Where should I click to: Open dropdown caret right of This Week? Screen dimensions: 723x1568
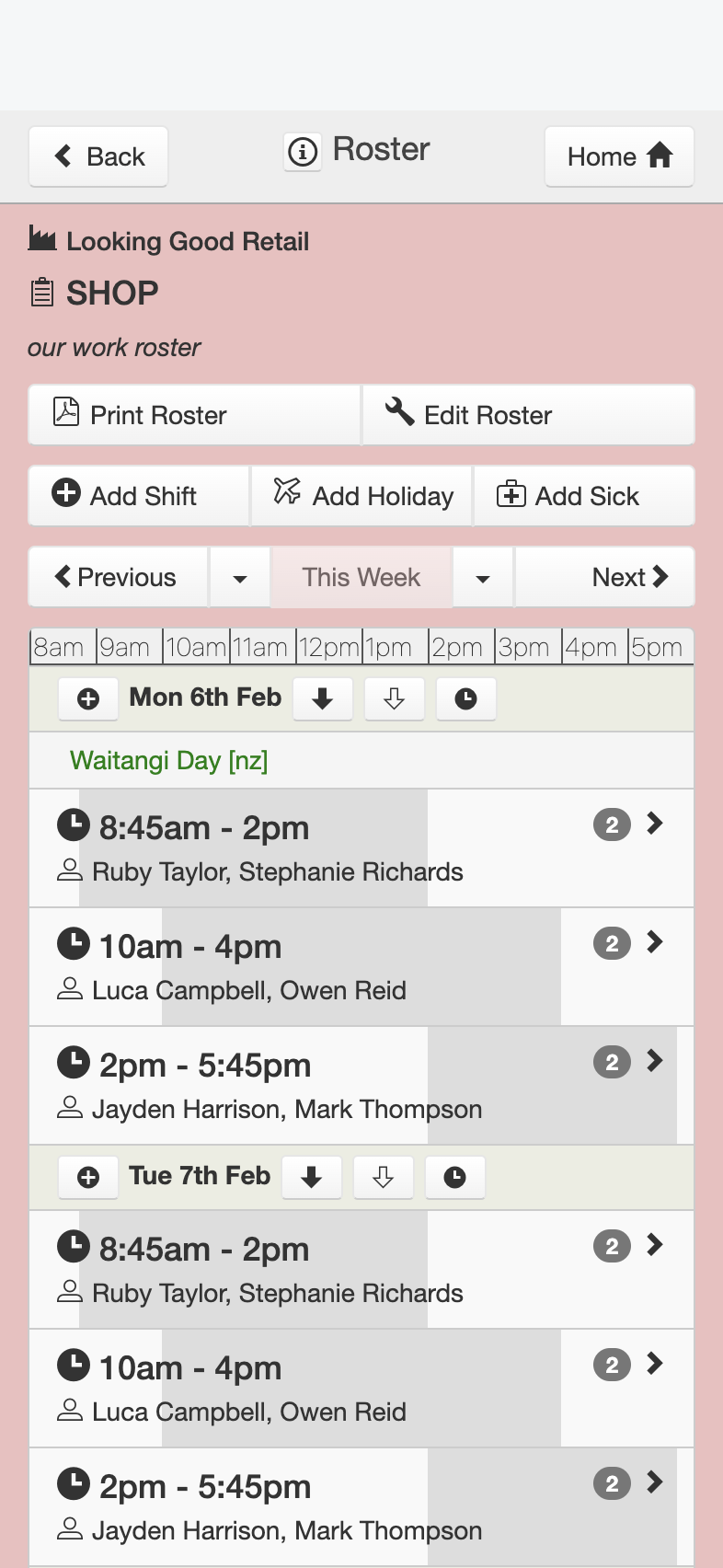pos(483,578)
